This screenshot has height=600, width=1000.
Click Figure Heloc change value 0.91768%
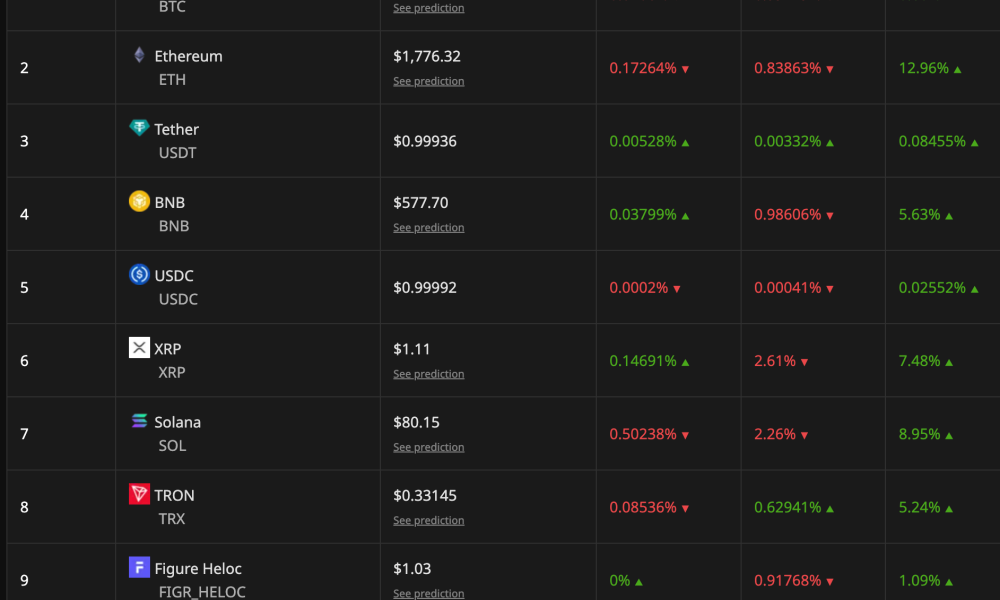(787, 581)
